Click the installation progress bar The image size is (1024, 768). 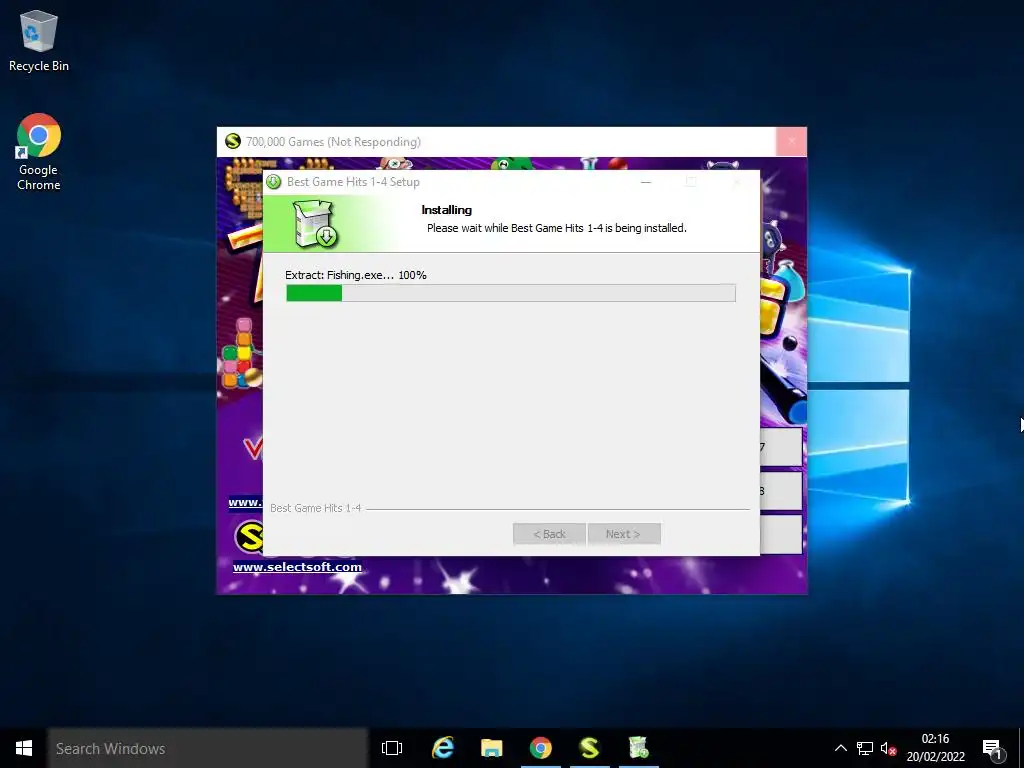pos(511,293)
